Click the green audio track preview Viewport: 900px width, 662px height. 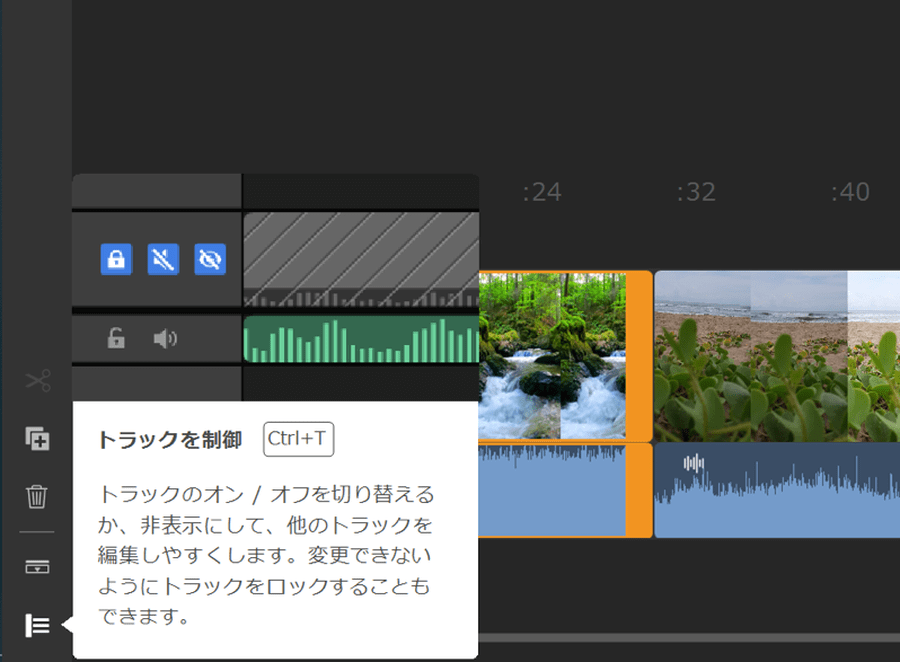(x=362, y=339)
